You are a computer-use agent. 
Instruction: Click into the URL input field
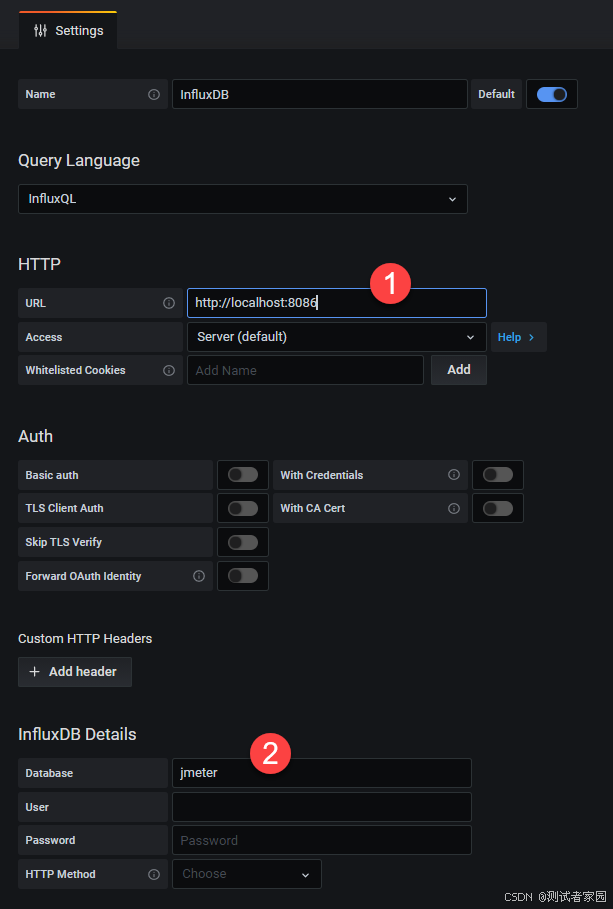click(337, 303)
